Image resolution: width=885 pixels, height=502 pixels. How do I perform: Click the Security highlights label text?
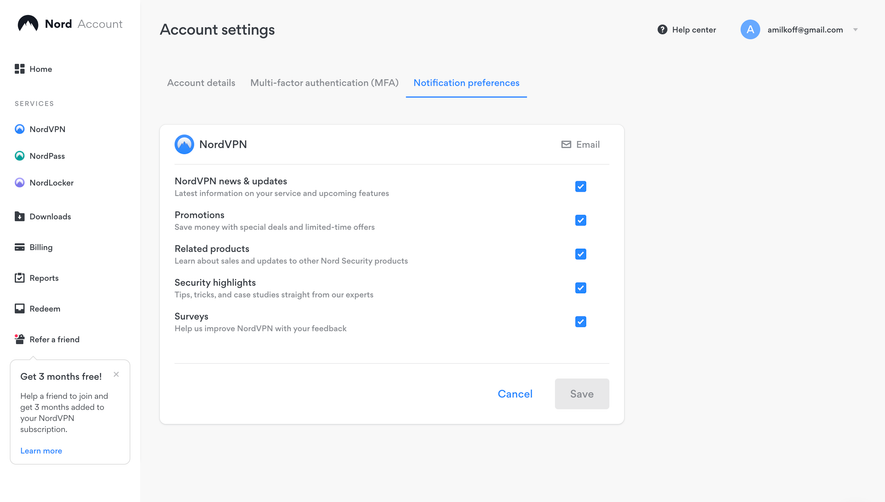(x=215, y=283)
